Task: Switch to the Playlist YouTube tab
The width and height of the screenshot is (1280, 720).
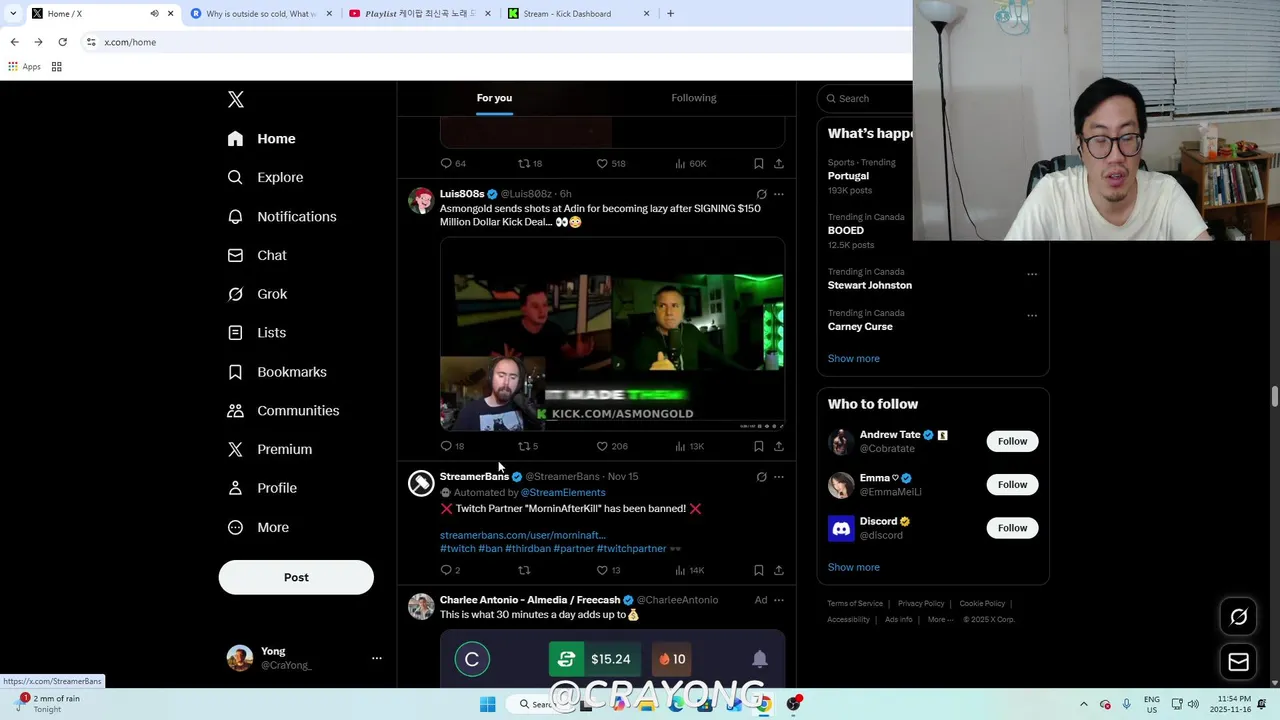Action: 420,14
